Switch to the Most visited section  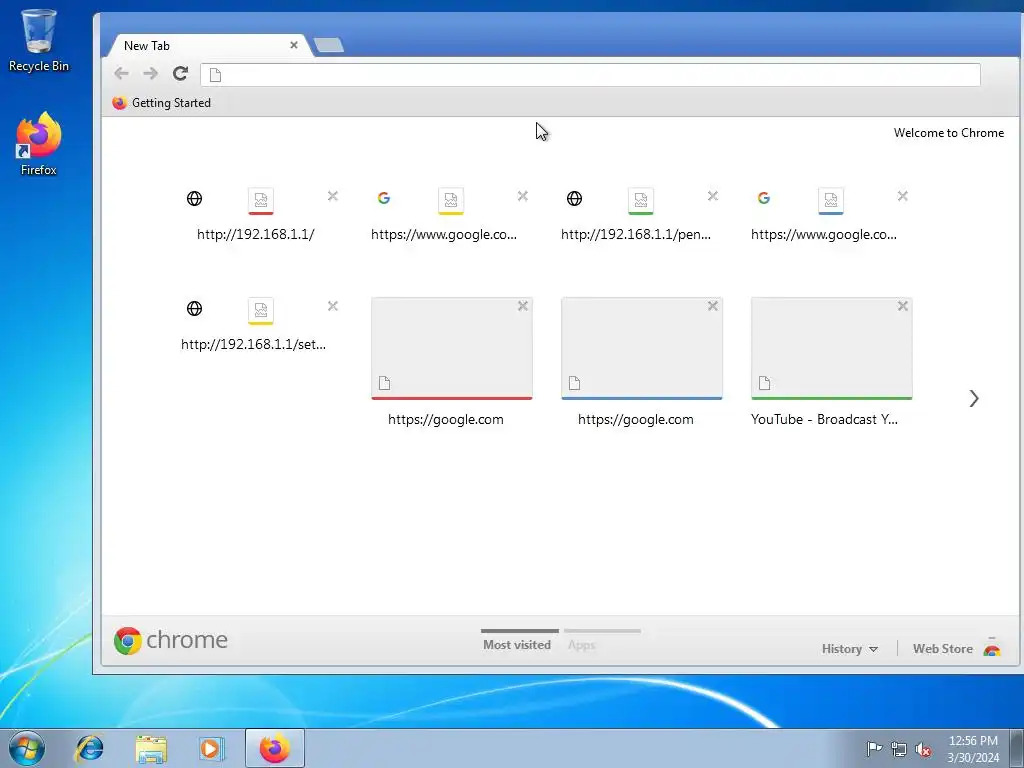(517, 645)
